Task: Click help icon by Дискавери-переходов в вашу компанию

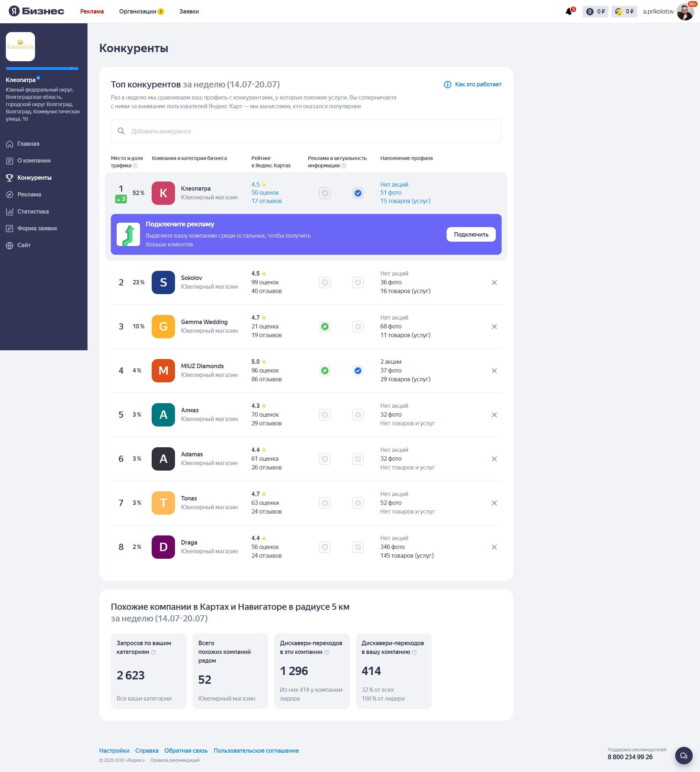Action: (x=414, y=652)
